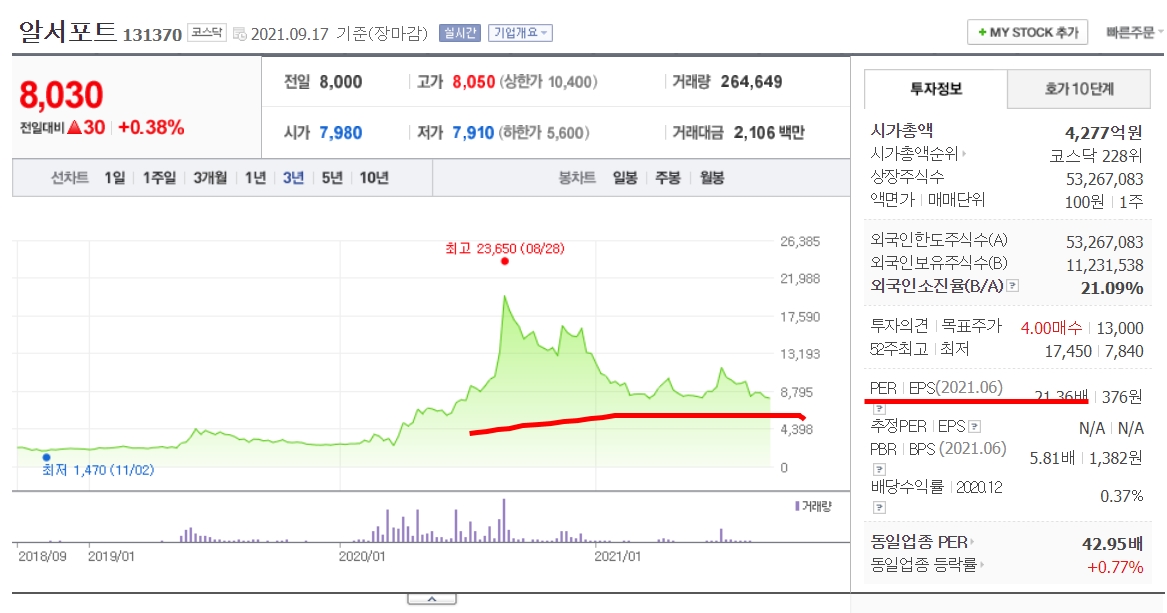1167x613 pixels.
Task: Click help icon next to 외국인소진율(B/A)
Action: click(x=1012, y=286)
